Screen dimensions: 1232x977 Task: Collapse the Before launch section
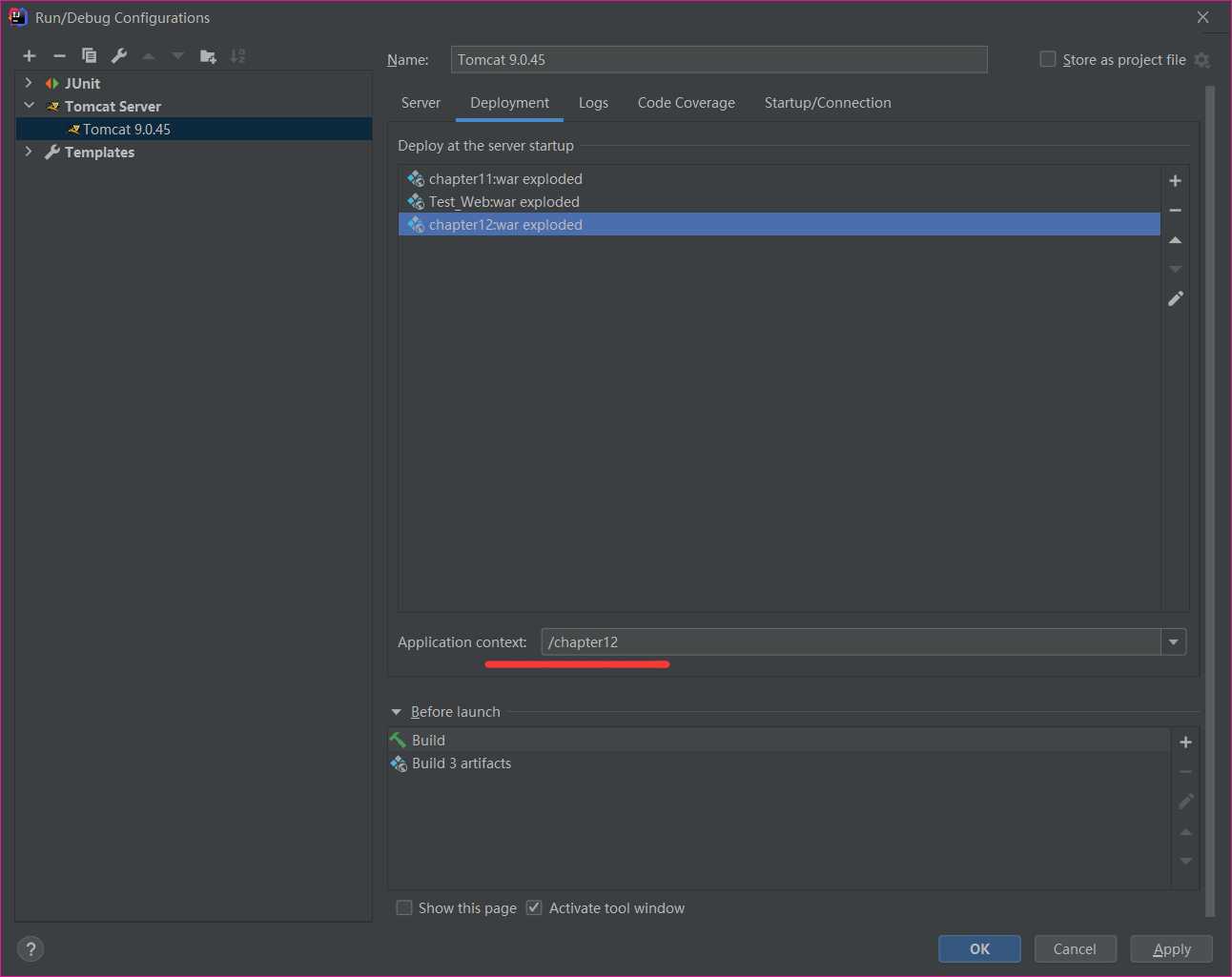click(x=397, y=712)
